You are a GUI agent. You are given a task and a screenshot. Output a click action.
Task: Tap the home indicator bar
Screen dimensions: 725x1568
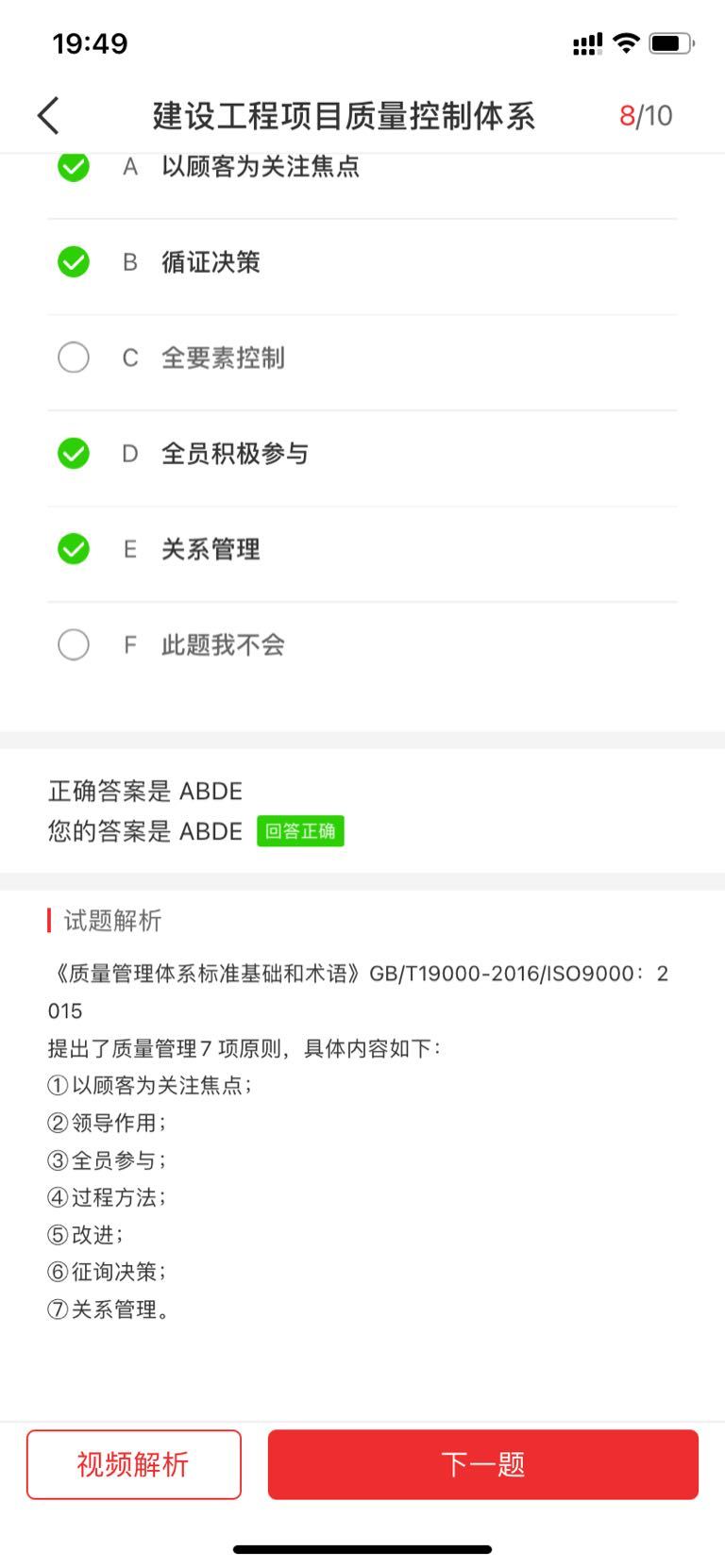coord(362,1549)
